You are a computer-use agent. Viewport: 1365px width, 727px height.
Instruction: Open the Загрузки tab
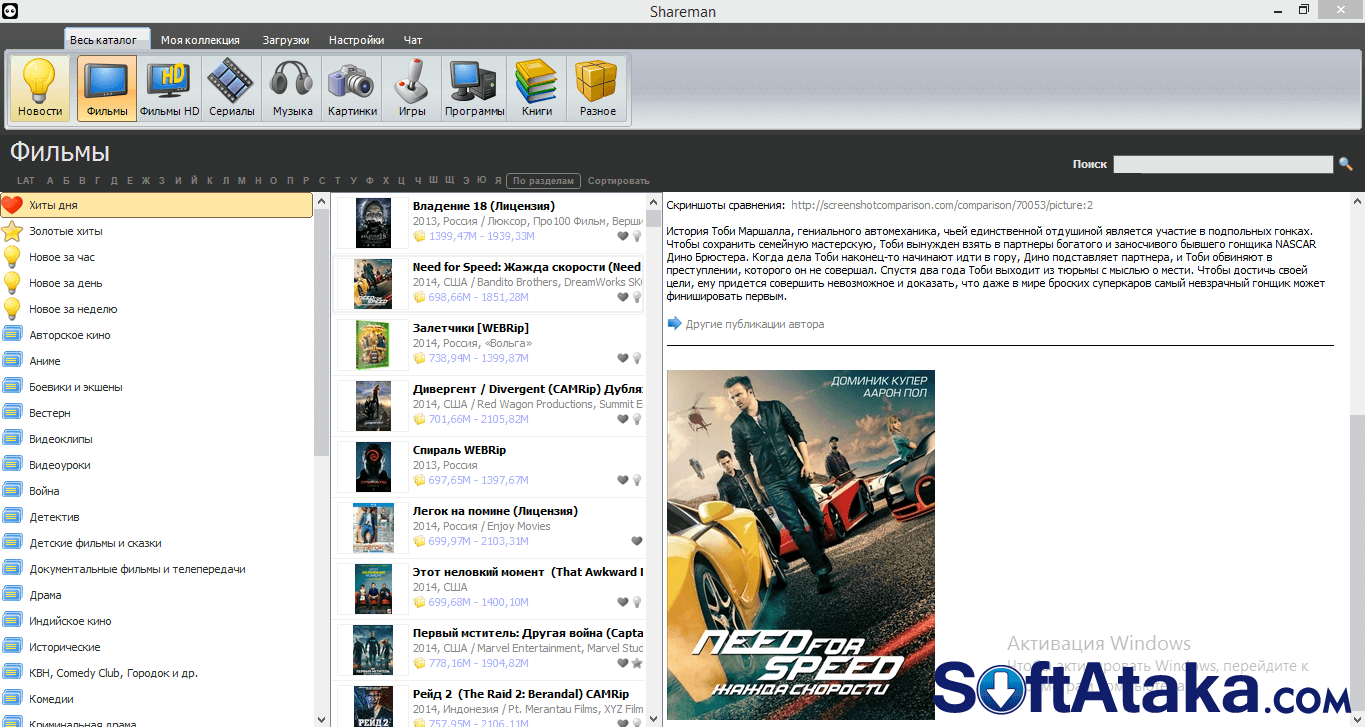(286, 40)
